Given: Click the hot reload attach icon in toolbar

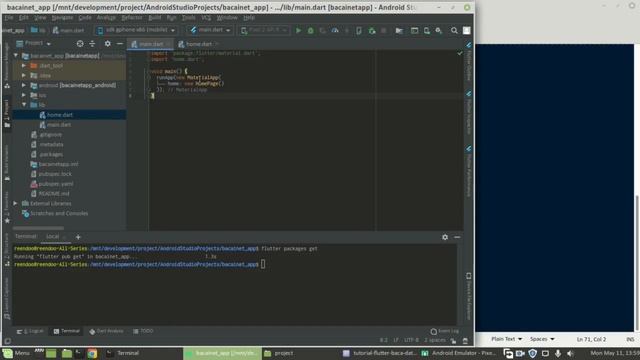Looking at the screenshot, I should 371,31.
